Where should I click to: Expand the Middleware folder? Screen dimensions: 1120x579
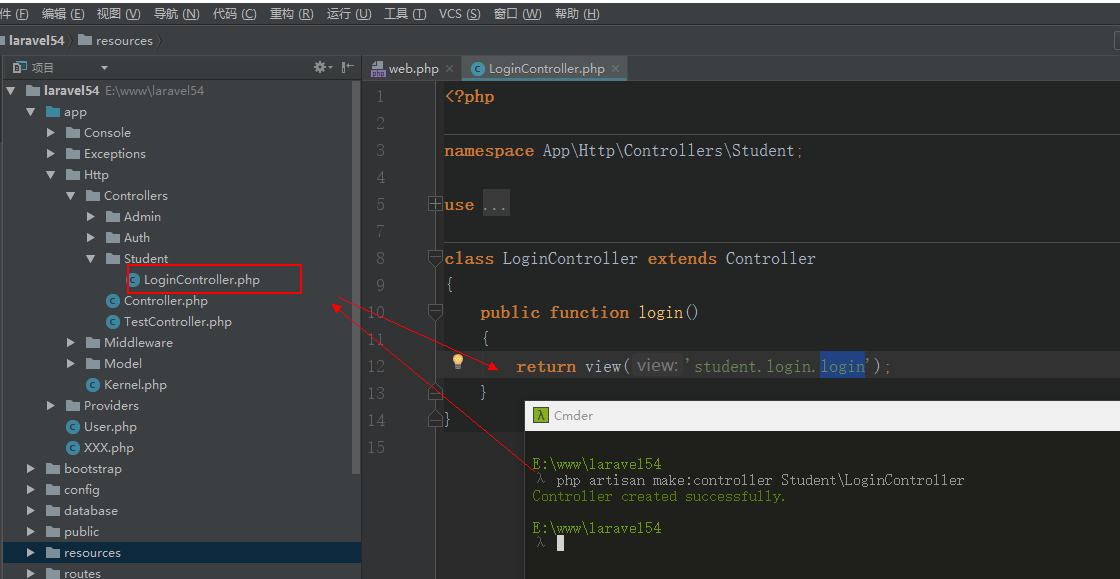(x=71, y=343)
